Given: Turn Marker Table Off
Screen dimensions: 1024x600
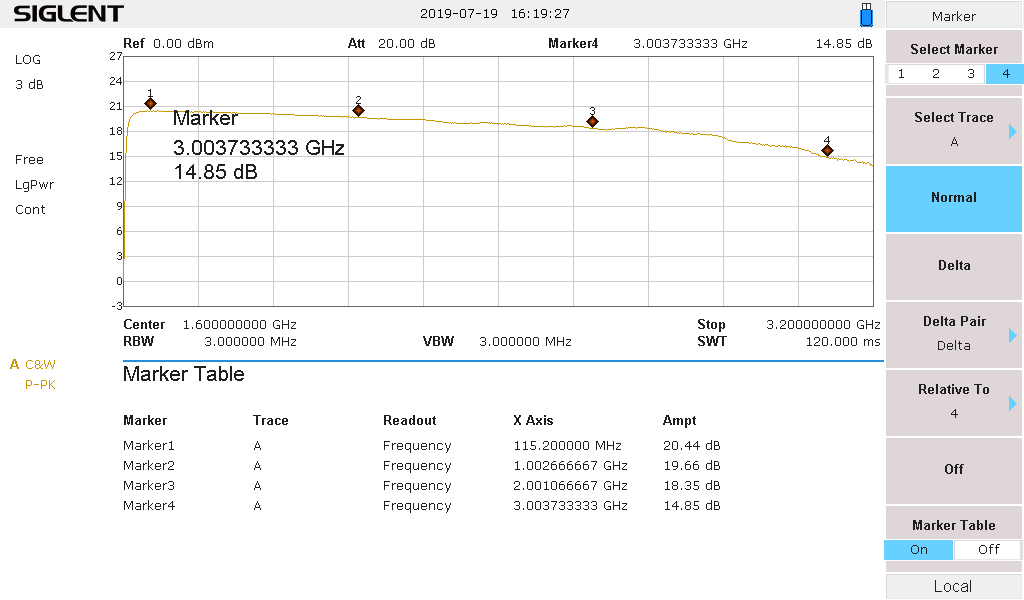Looking at the screenshot, I should click(x=988, y=550).
